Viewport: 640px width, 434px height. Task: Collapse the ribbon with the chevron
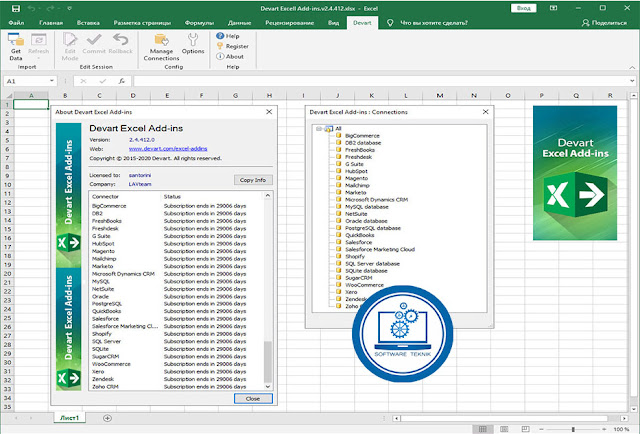[x=632, y=68]
